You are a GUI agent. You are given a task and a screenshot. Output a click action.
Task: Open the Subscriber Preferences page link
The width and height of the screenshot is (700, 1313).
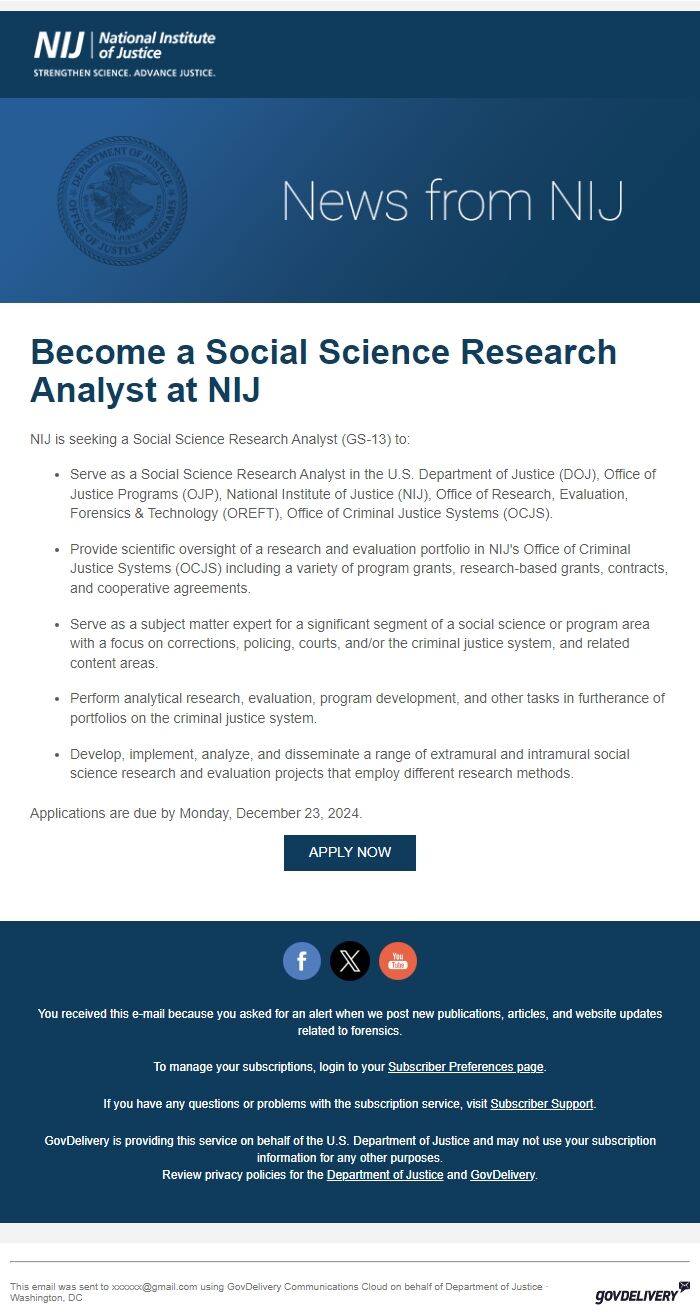(466, 1067)
